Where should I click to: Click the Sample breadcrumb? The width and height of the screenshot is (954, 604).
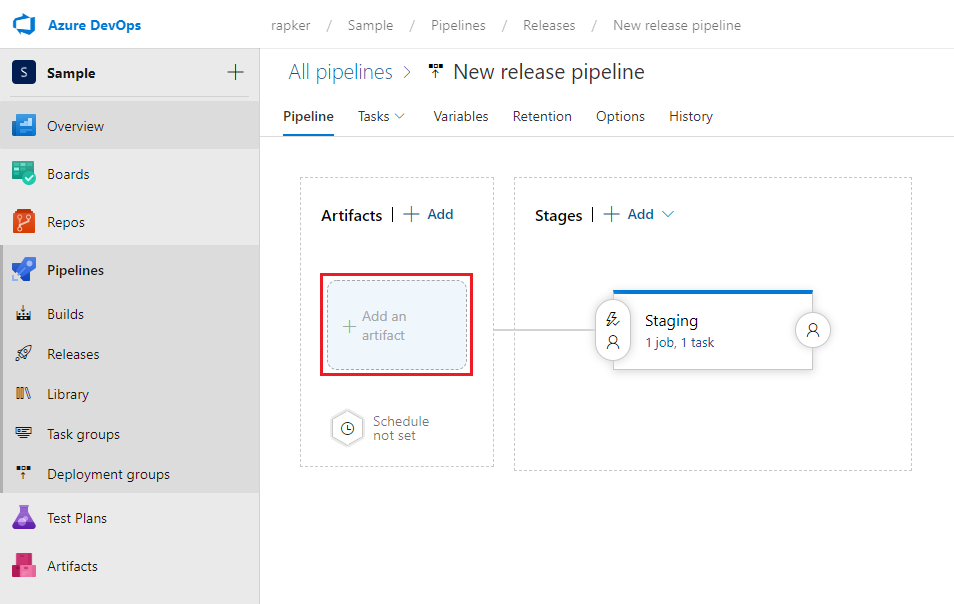[371, 26]
